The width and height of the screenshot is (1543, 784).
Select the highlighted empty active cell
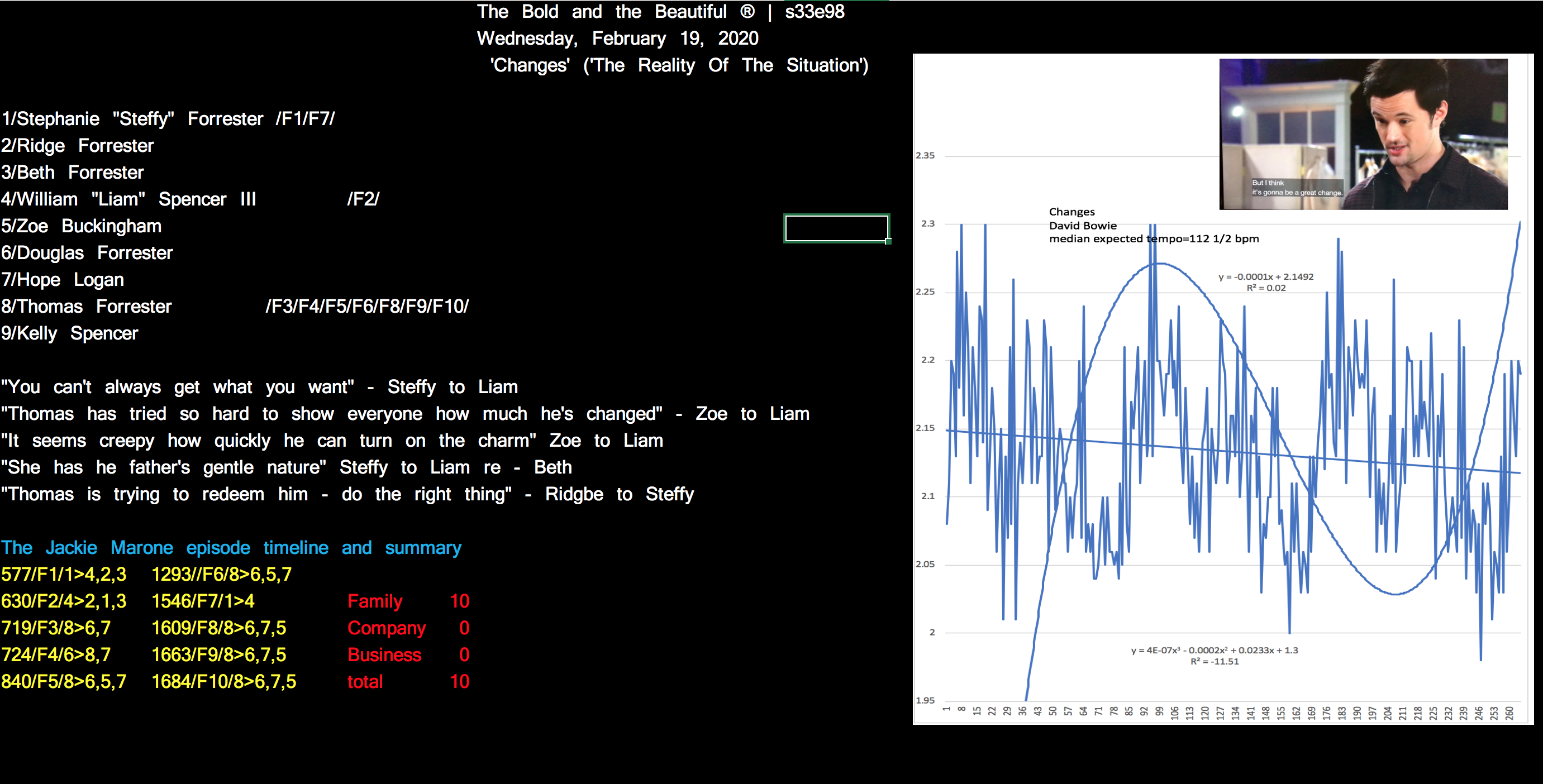click(836, 228)
